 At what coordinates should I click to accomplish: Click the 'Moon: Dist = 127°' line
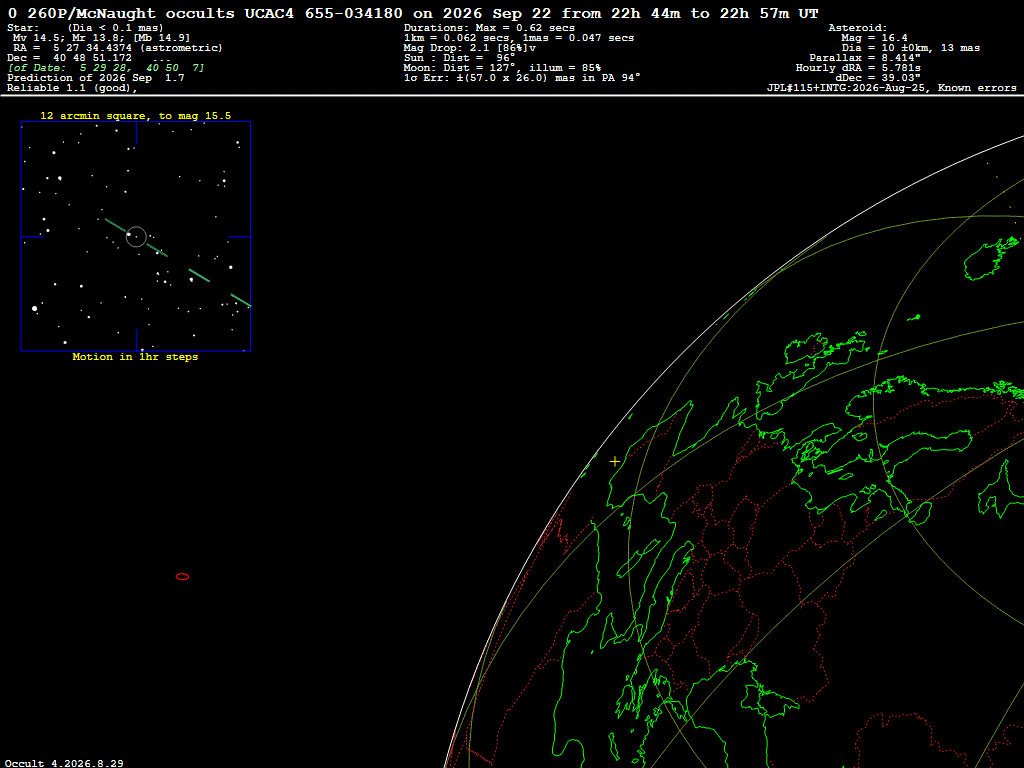(502, 68)
